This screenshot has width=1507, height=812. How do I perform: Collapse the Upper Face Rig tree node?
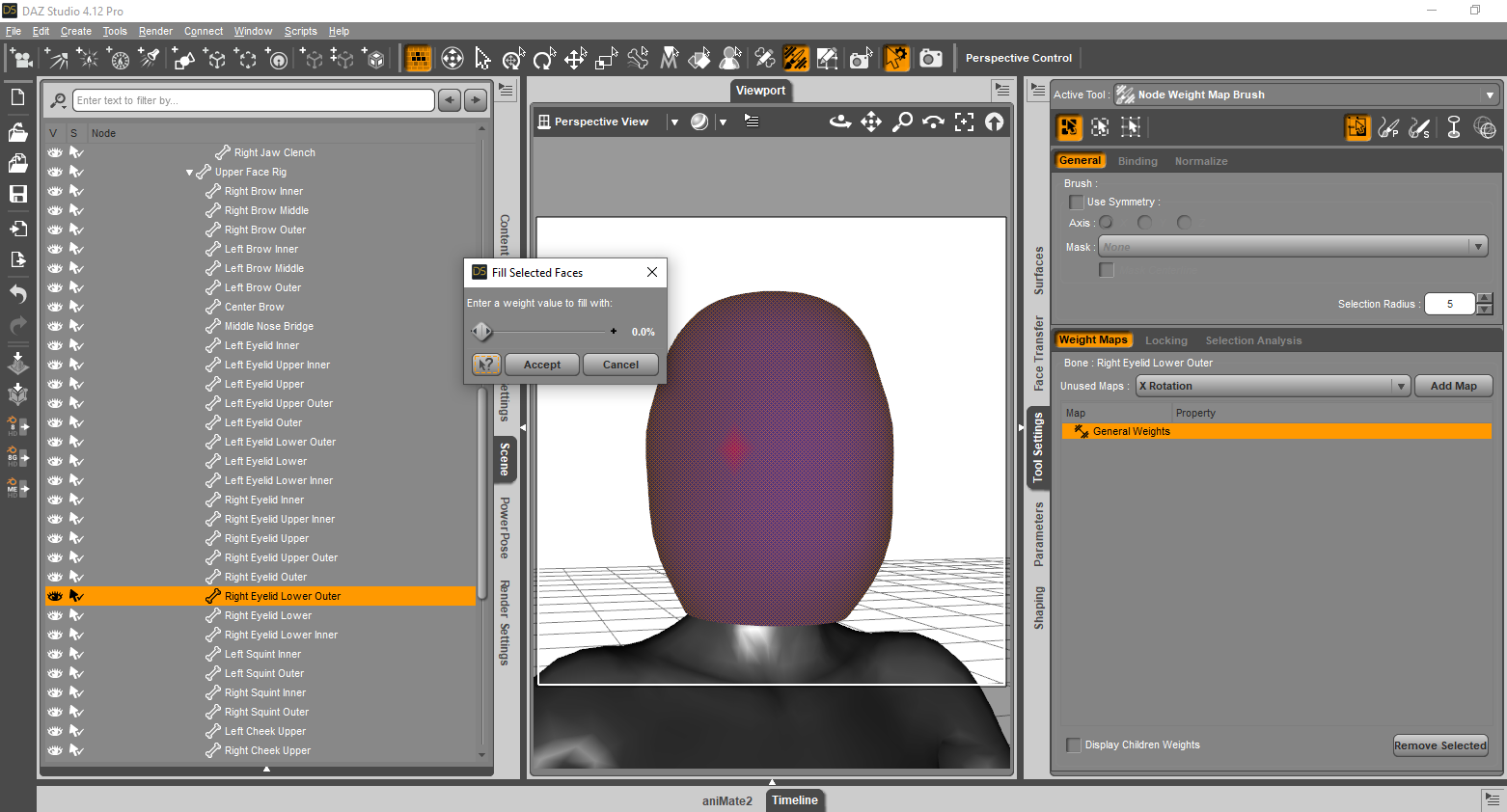coord(189,173)
